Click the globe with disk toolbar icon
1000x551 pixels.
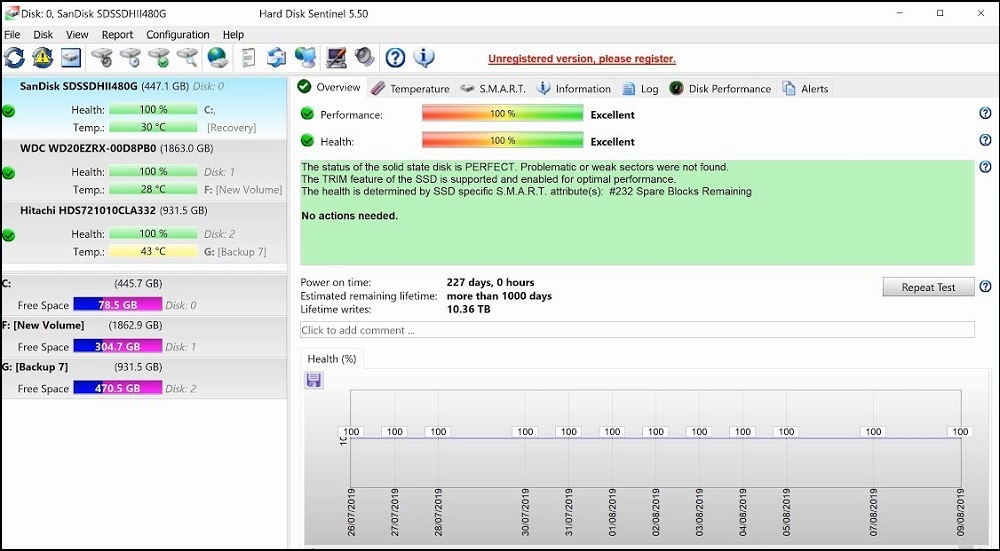click(x=218, y=58)
